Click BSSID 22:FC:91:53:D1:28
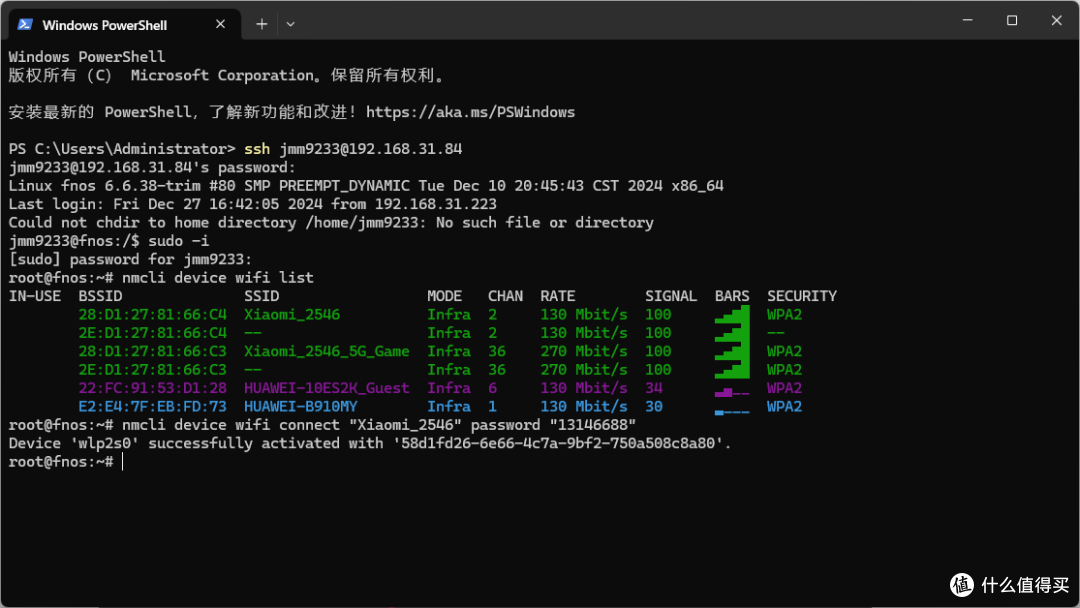Screen dimensions: 1080x608 click(x=152, y=388)
